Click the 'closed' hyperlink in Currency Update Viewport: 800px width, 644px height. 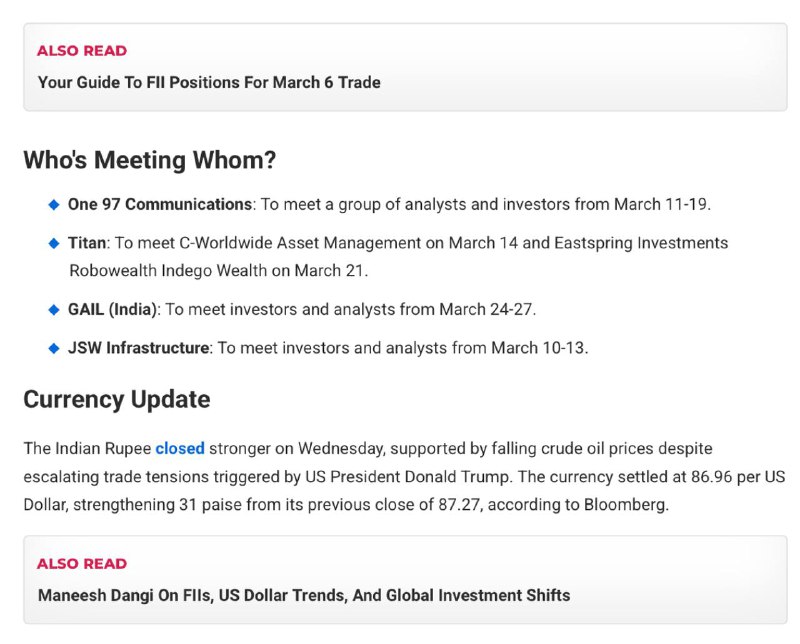pos(180,448)
